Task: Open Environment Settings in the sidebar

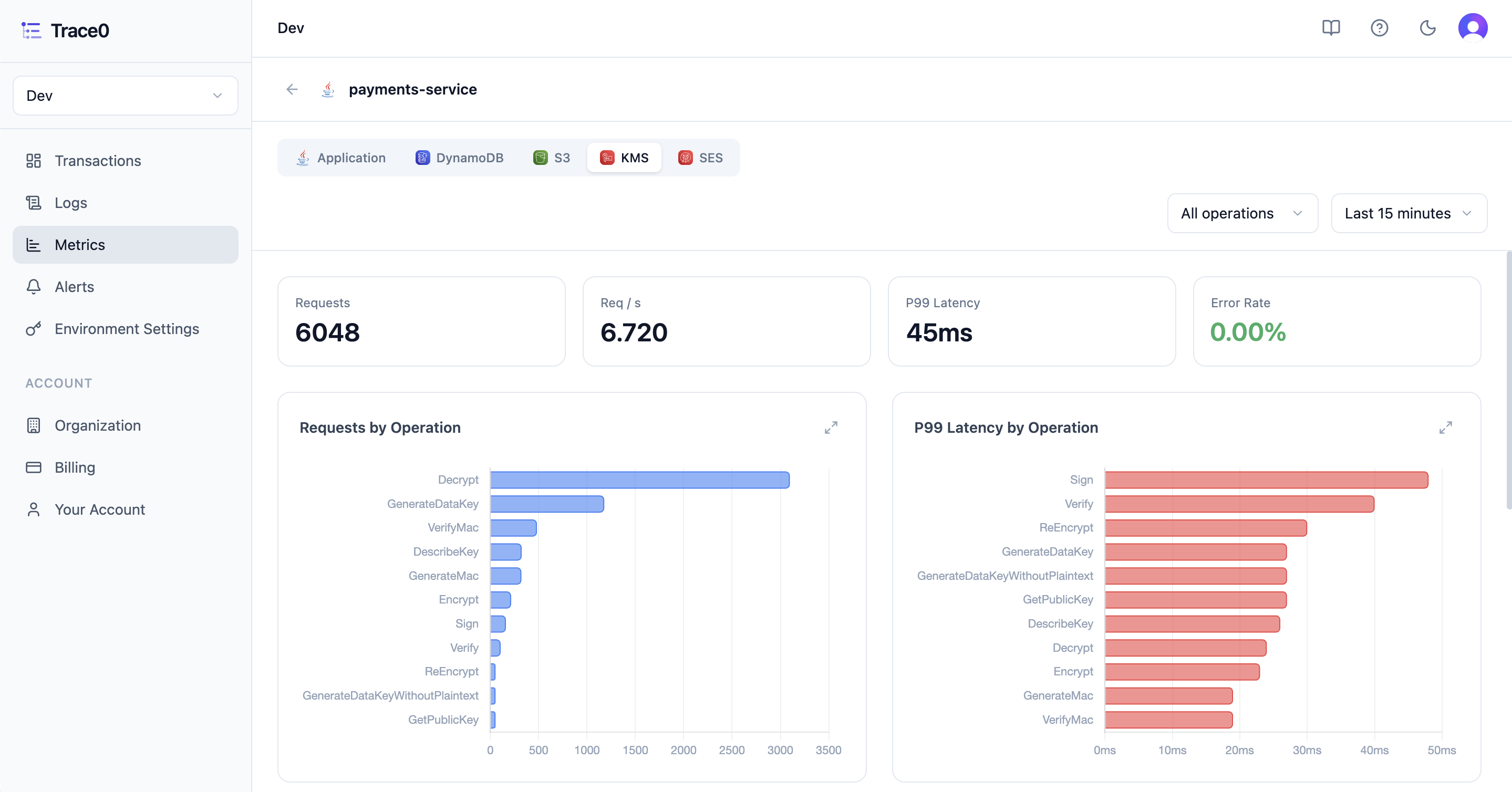Action: pyautogui.click(x=126, y=329)
